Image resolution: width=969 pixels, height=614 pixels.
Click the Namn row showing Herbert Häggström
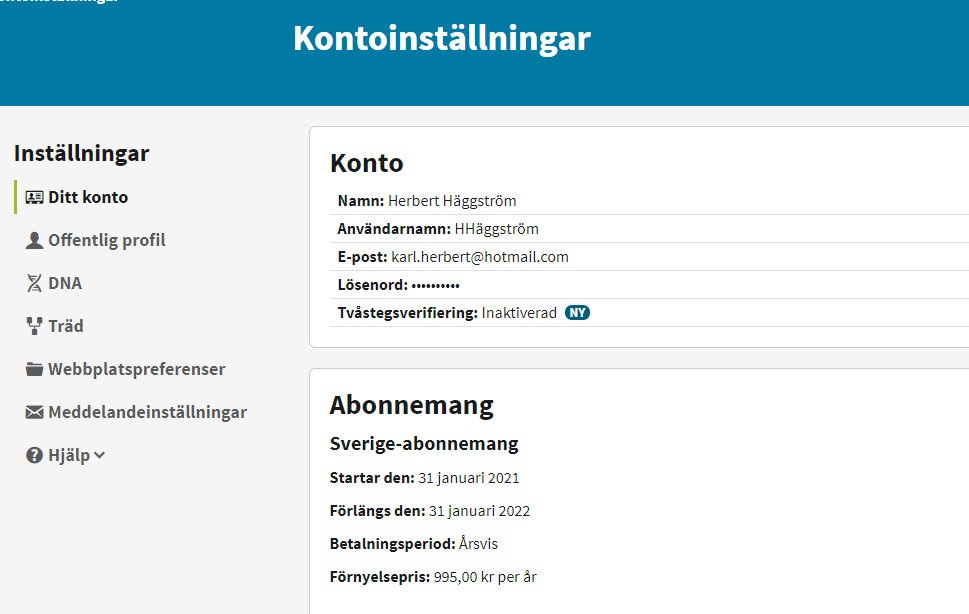tap(428, 201)
